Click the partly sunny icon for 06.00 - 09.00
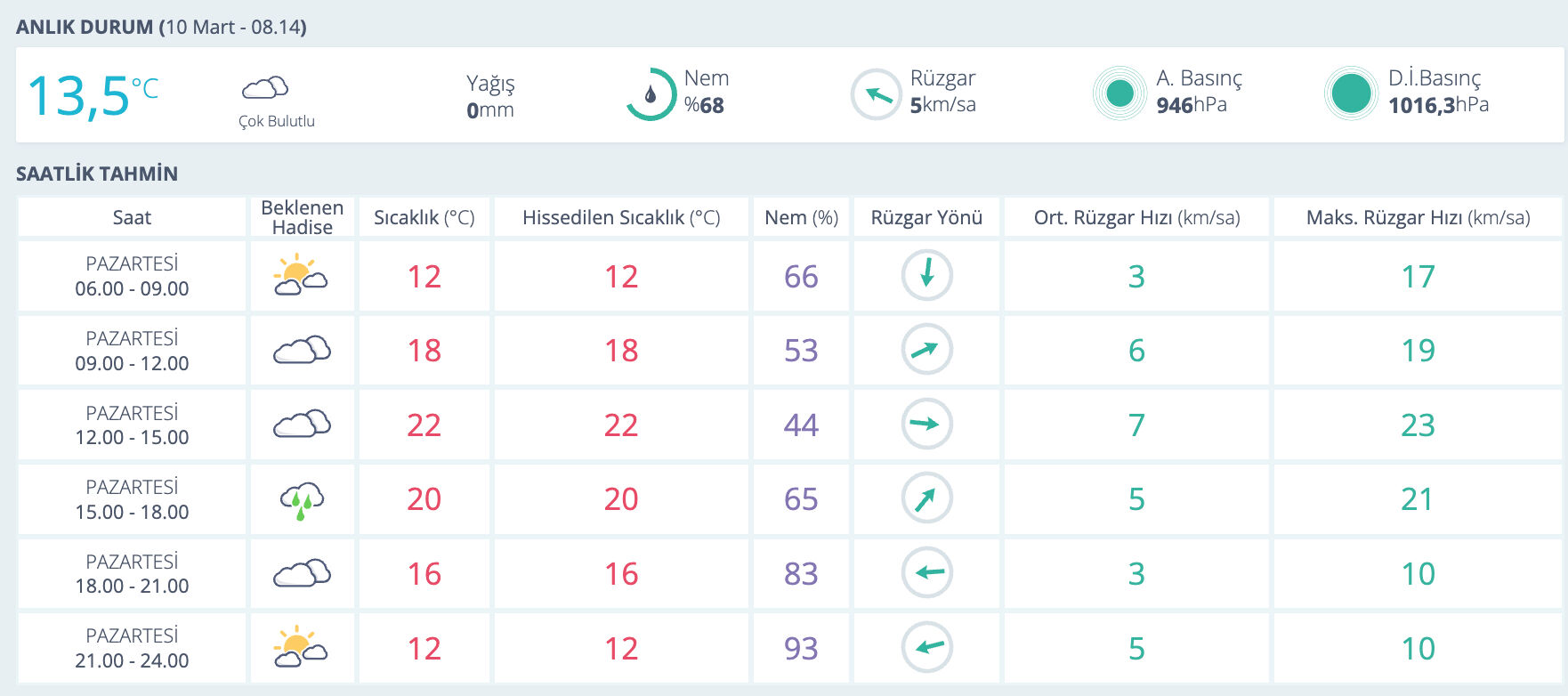Image resolution: width=1568 pixels, height=696 pixels. click(x=301, y=276)
